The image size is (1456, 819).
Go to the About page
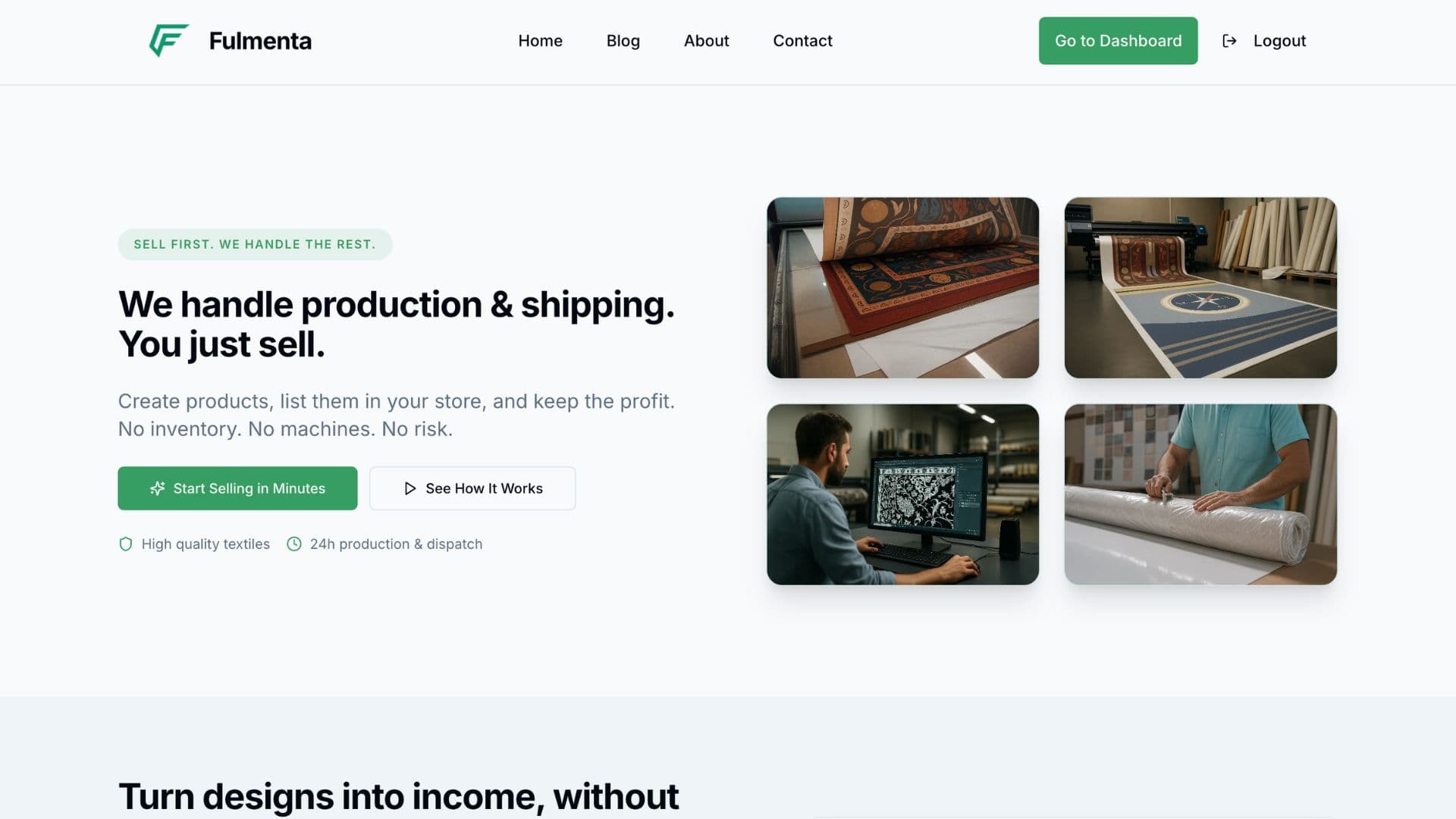706,41
